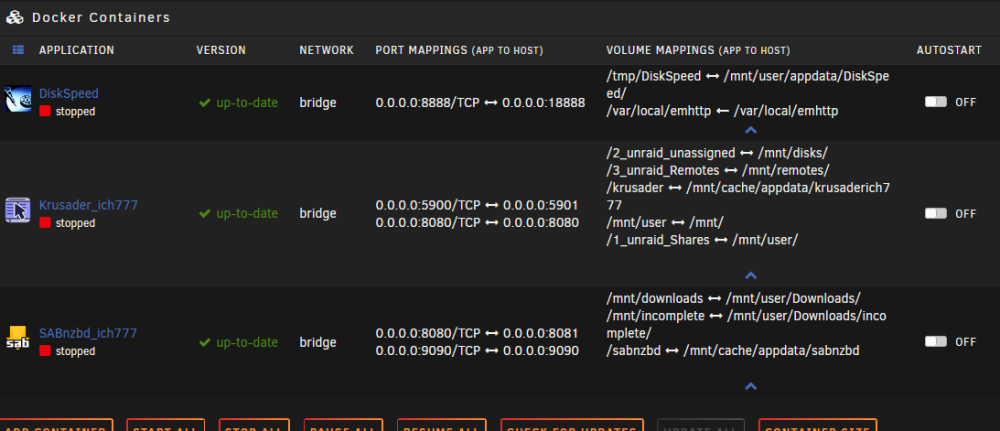Image resolution: width=1000 pixels, height=431 pixels.
Task: Collapse DiskSpeed volume mappings chevron
Action: point(751,130)
